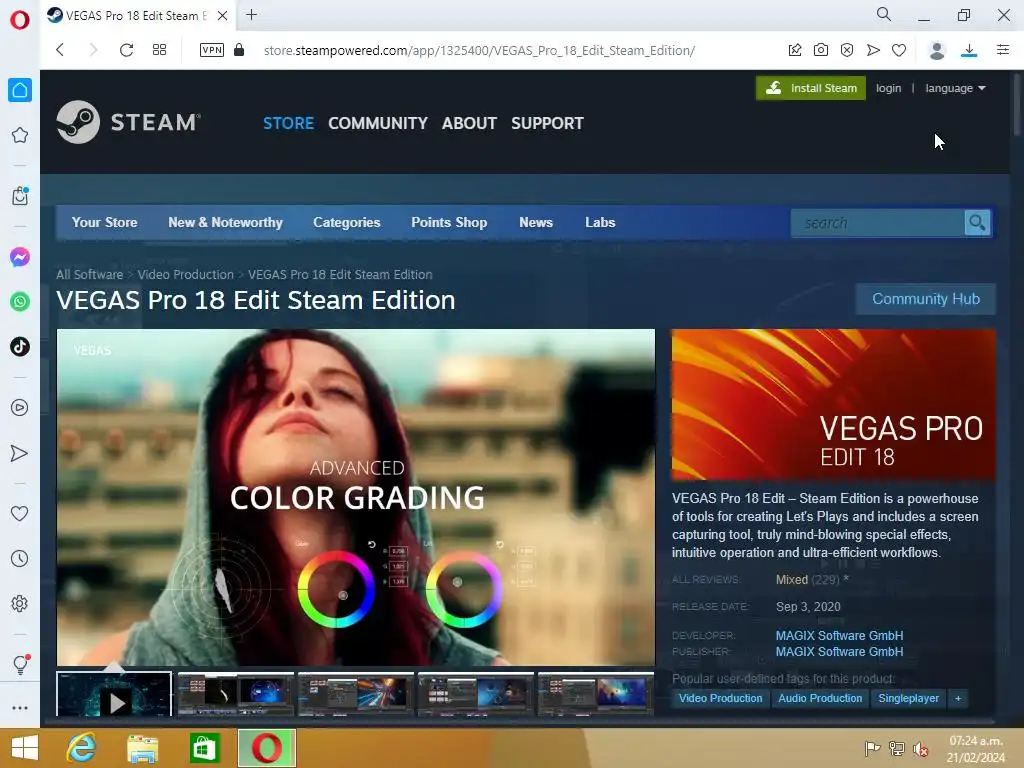1024x768 pixels.
Task: Click the address bar URL
Action: coord(479,50)
